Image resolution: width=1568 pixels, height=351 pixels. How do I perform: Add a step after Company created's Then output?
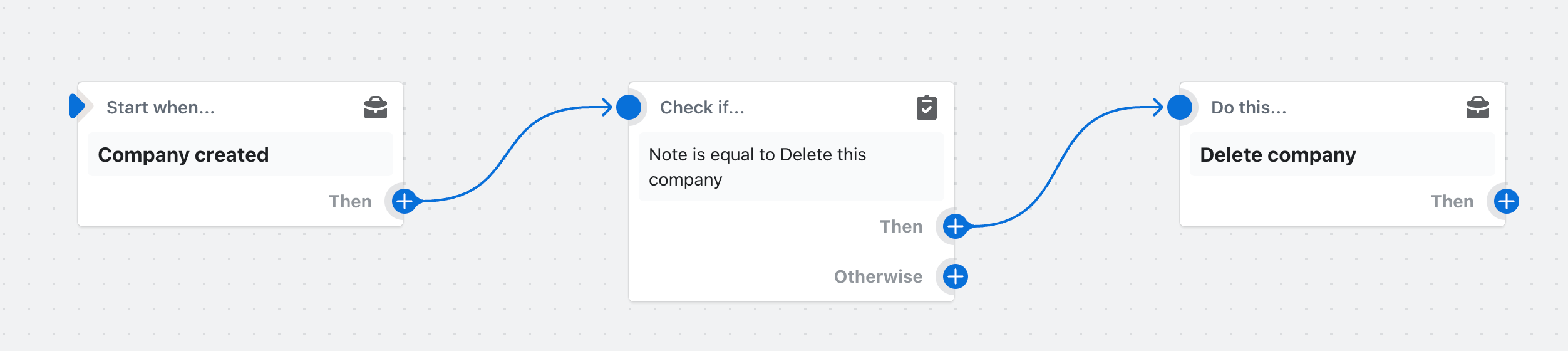pyautogui.click(x=405, y=201)
